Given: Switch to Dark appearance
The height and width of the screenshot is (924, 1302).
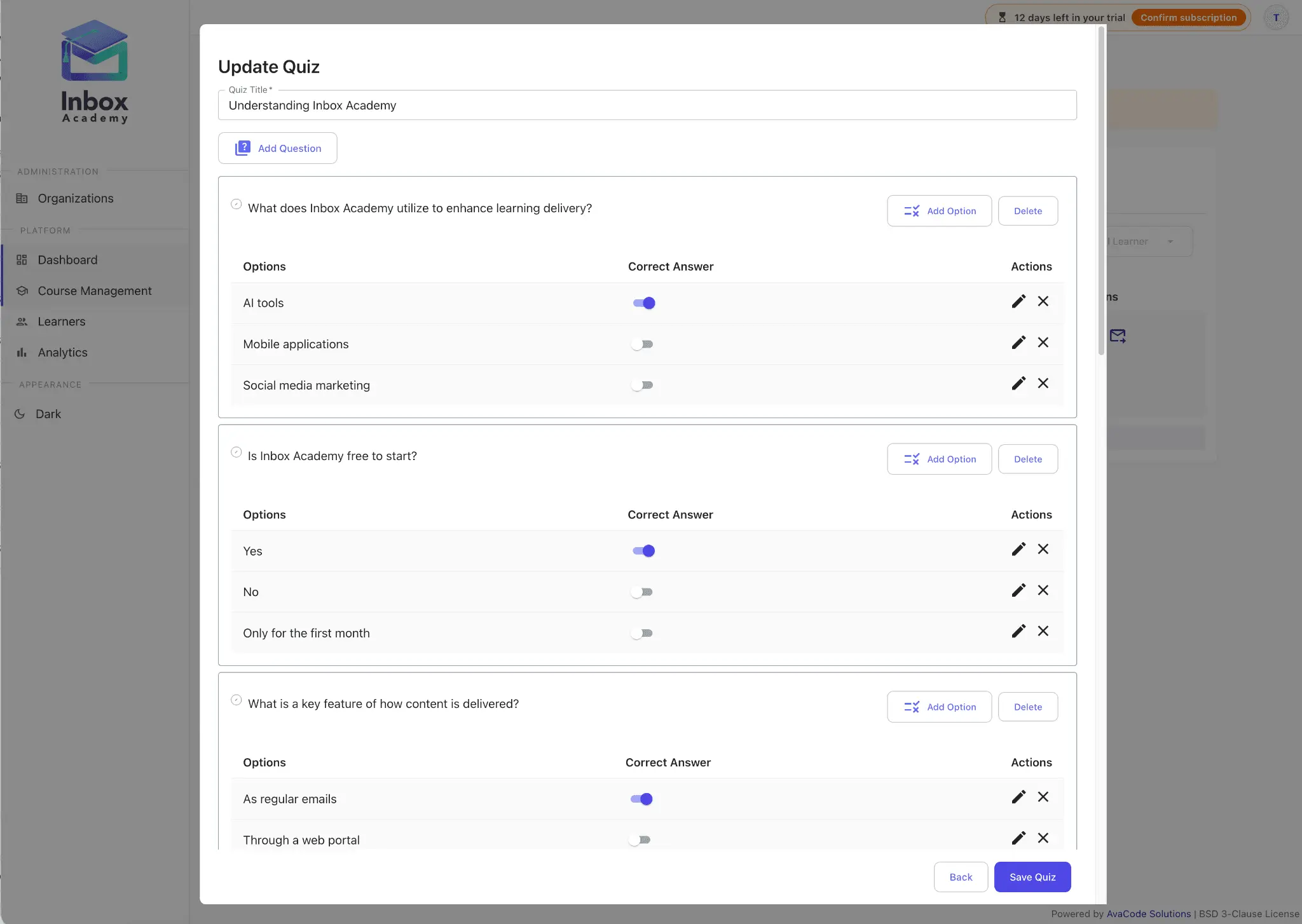Looking at the screenshot, I should click(x=95, y=414).
